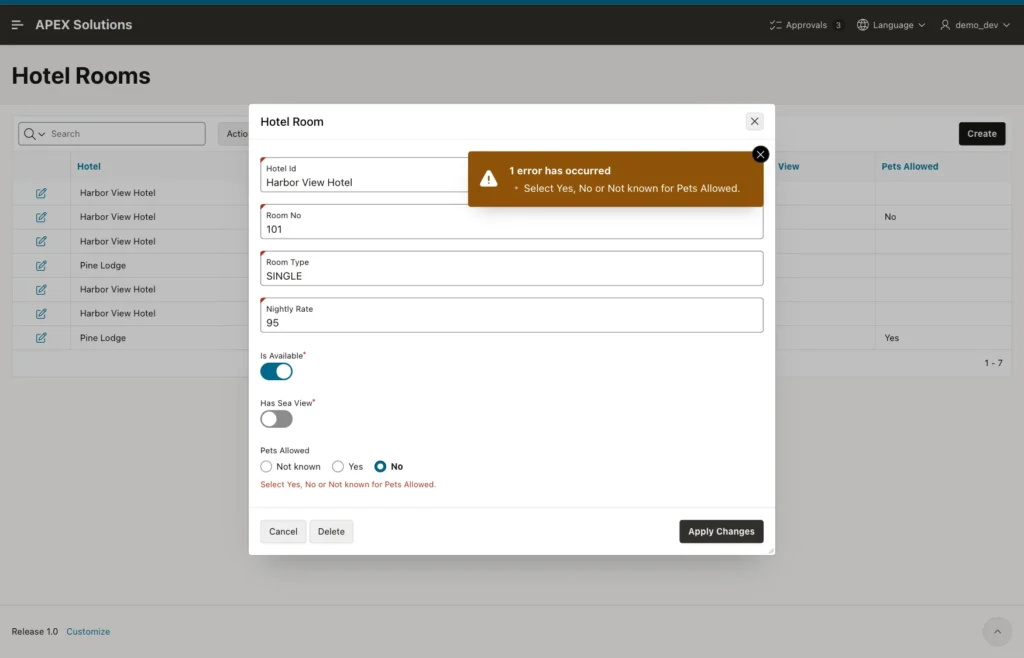Click the '1 - 7' pagination text
The width and height of the screenshot is (1024, 658).
993,363
